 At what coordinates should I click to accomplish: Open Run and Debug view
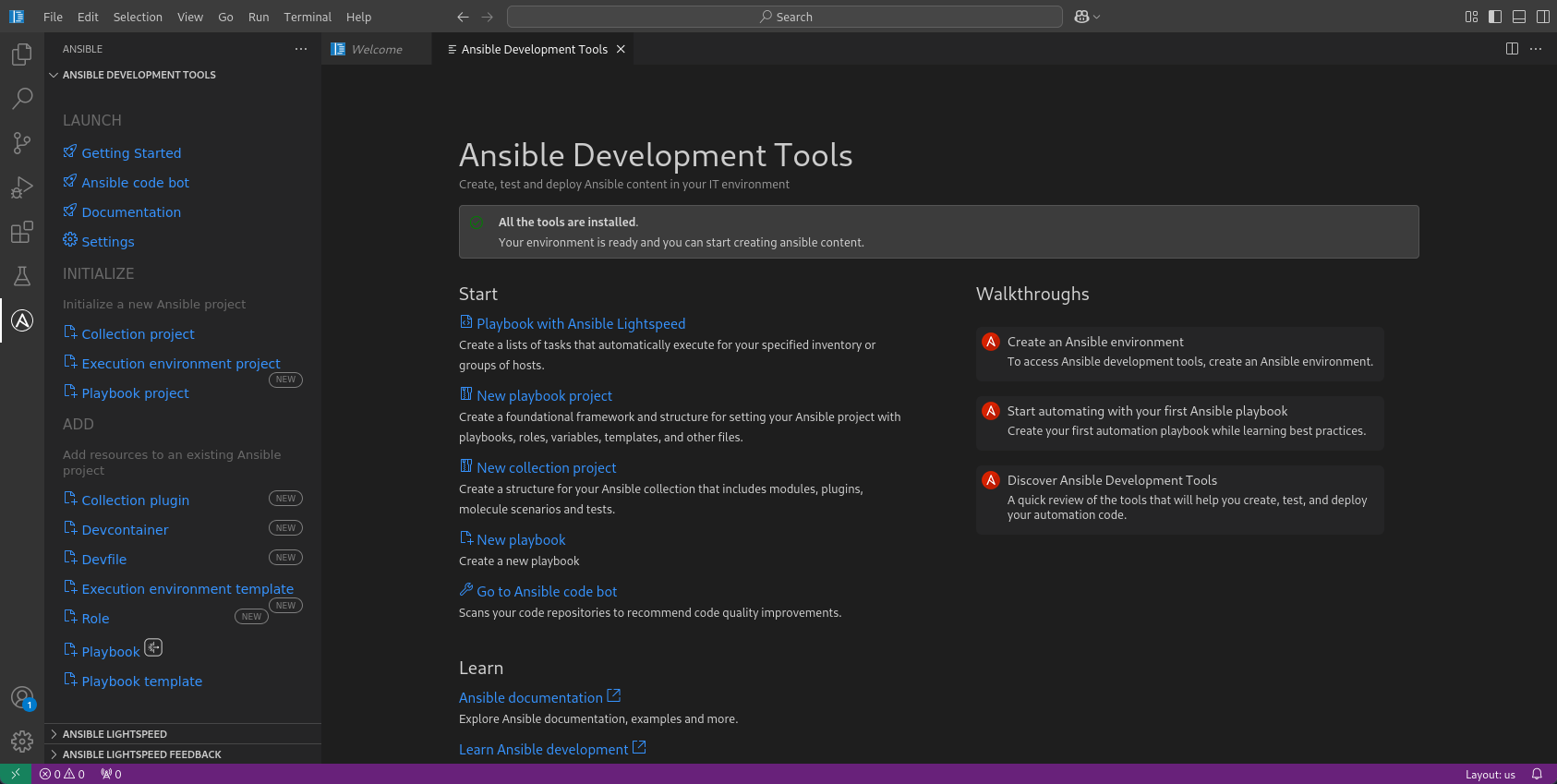pyautogui.click(x=22, y=187)
